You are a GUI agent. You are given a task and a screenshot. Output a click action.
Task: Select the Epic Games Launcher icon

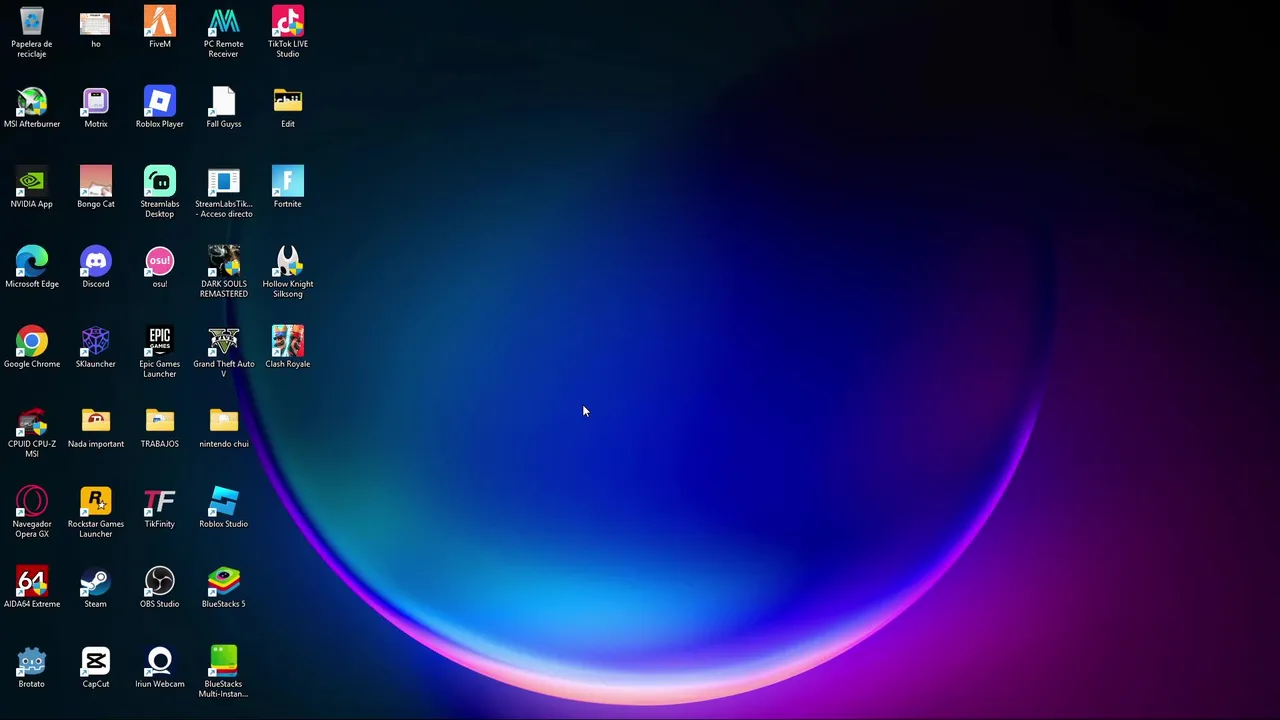pos(160,341)
